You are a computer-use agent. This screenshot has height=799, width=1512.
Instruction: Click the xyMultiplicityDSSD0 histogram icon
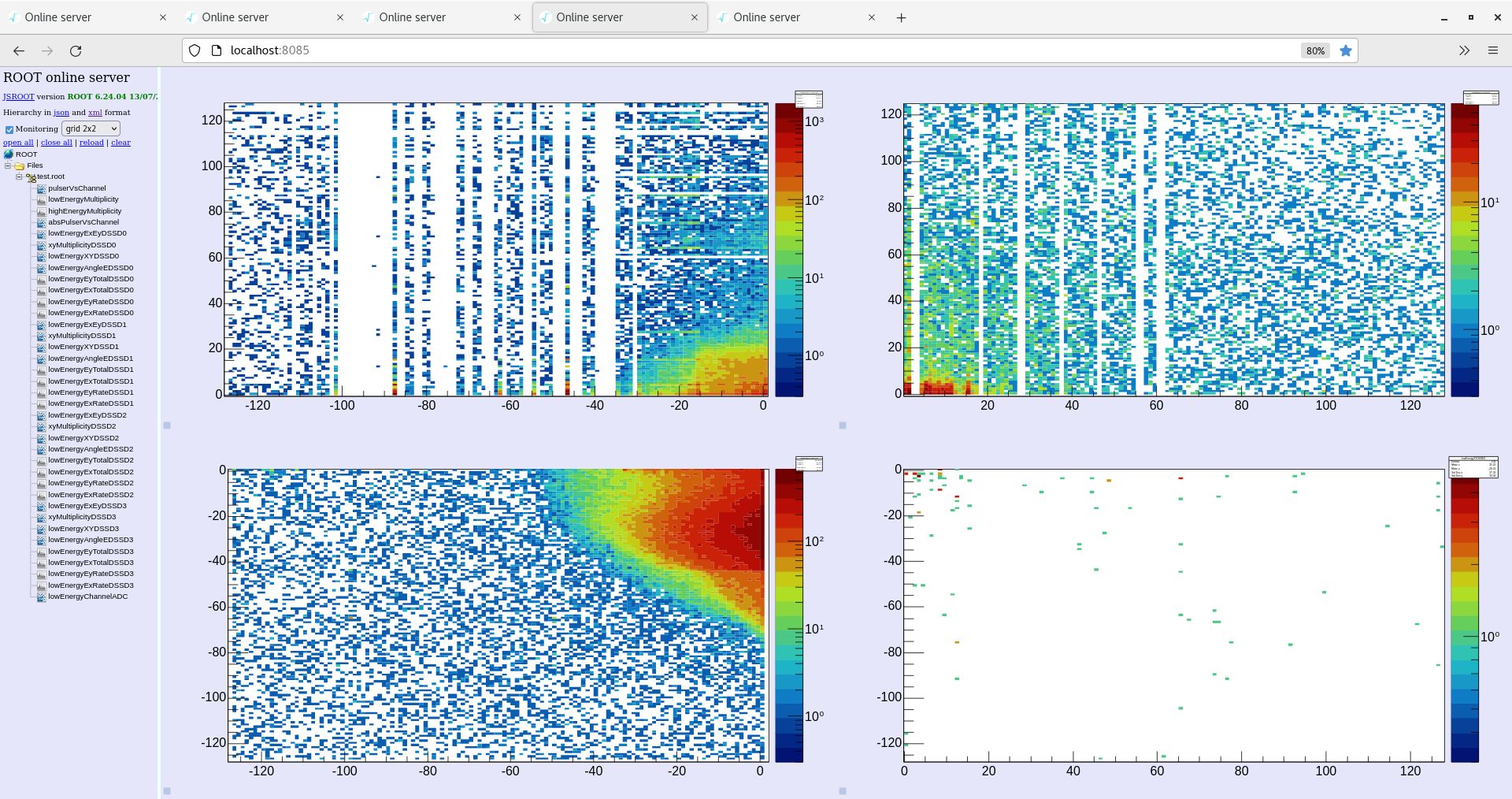click(x=40, y=245)
